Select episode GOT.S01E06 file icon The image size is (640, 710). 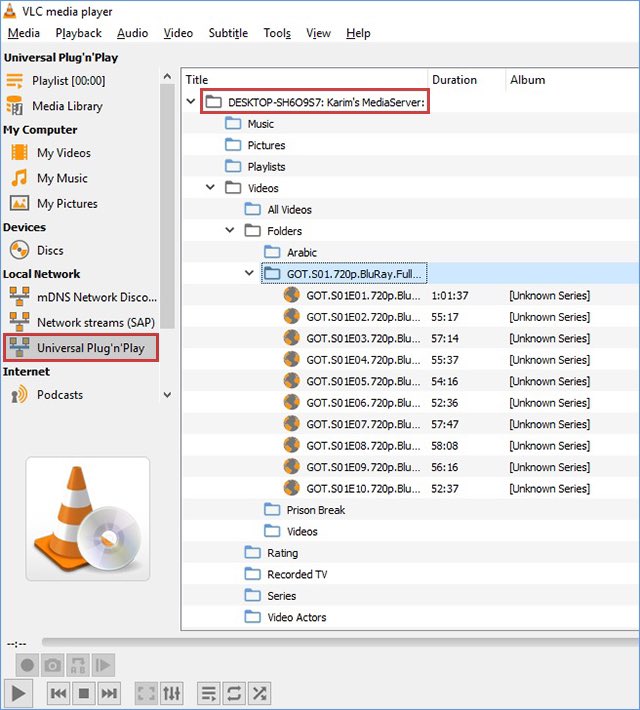coord(292,402)
